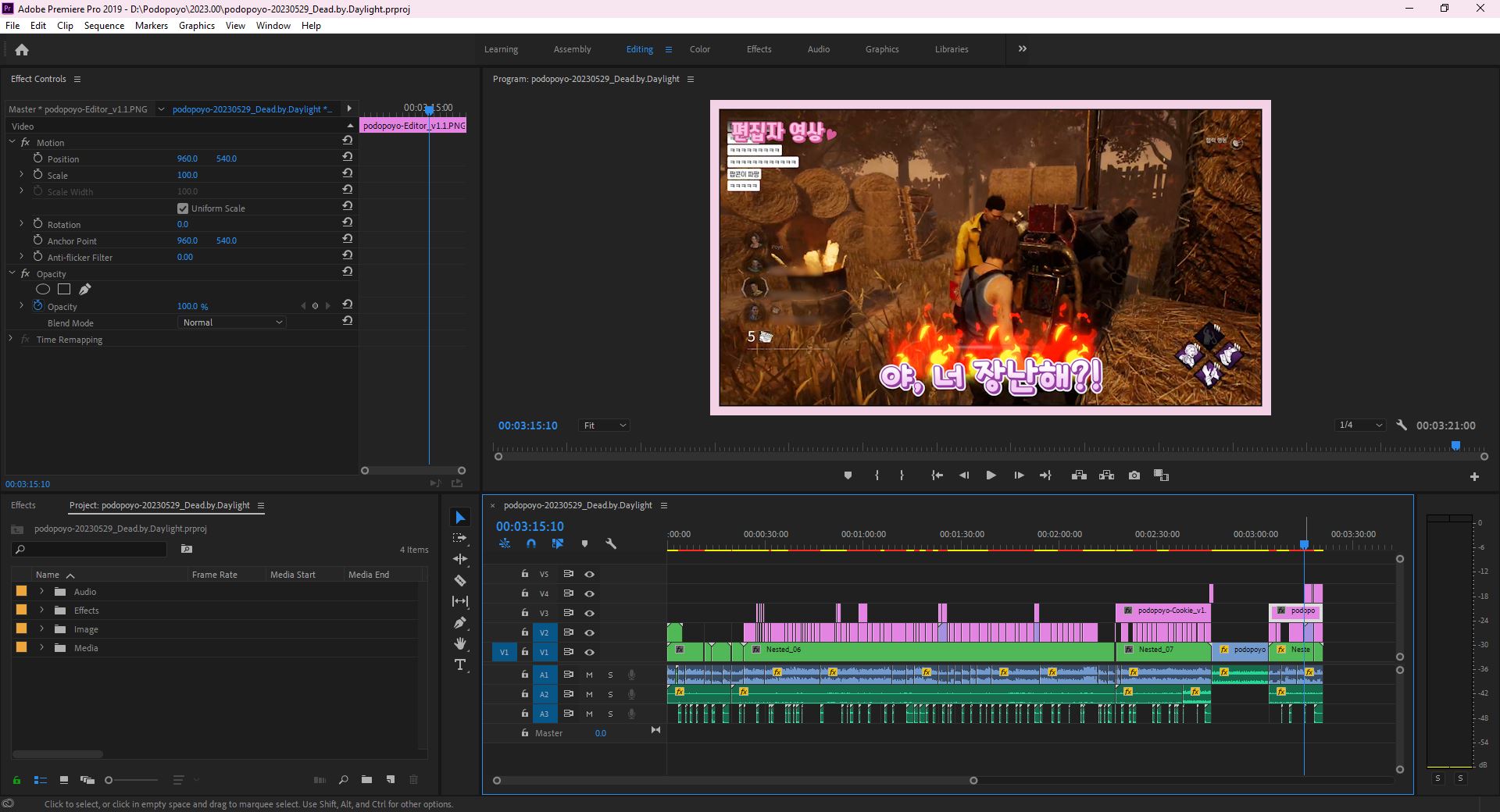The height and width of the screenshot is (812, 1500).
Task: Step back one frame
Action: click(964, 475)
